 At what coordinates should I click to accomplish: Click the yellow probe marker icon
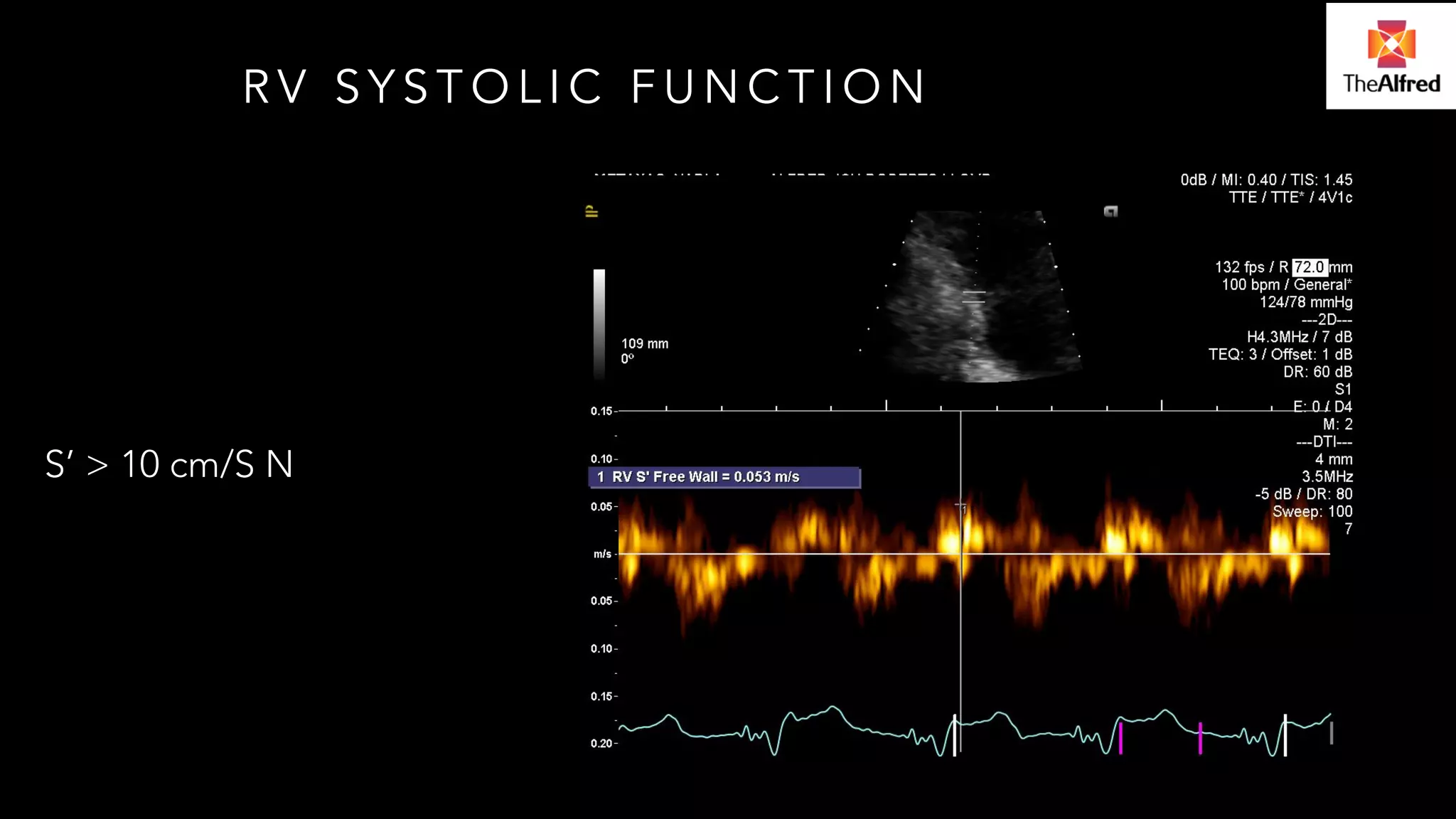[x=591, y=211]
